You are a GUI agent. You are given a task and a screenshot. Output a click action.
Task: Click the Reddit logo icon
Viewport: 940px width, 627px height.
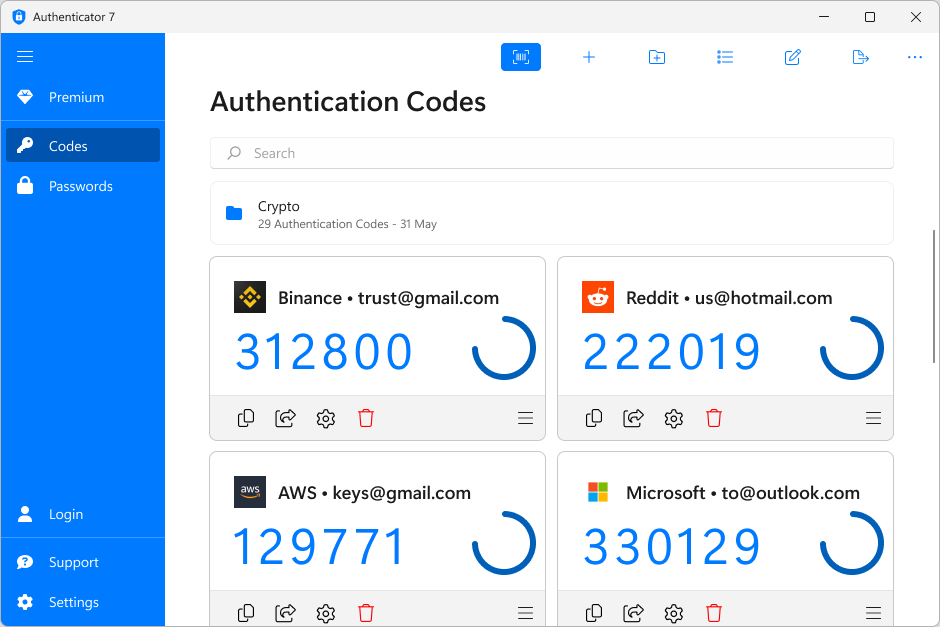tap(598, 297)
